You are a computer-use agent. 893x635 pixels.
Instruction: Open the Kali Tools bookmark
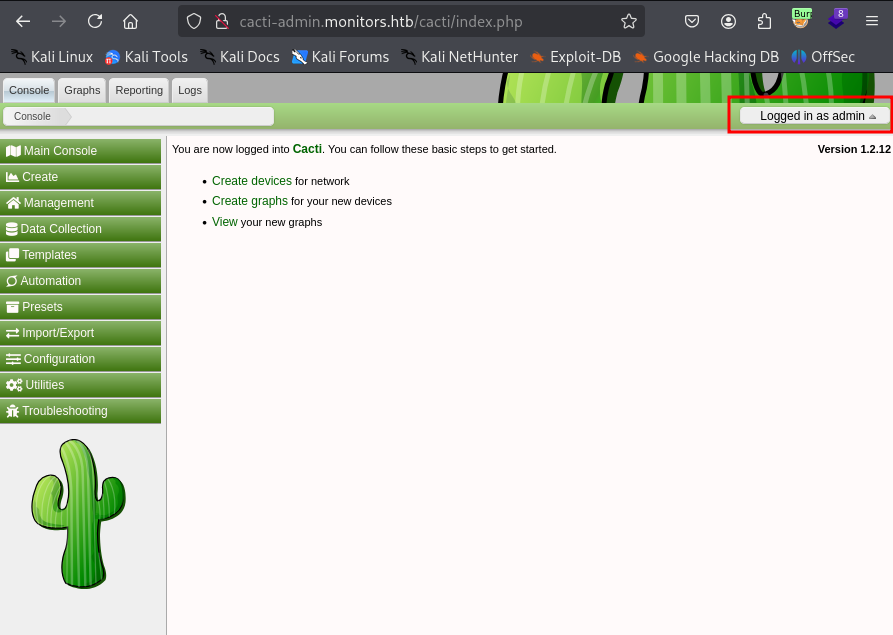[x=146, y=57]
